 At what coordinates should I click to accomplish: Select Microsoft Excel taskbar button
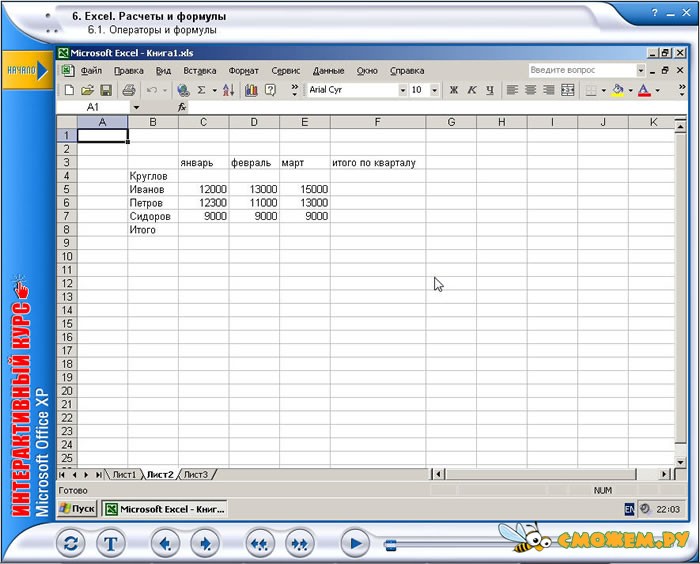pos(165,509)
